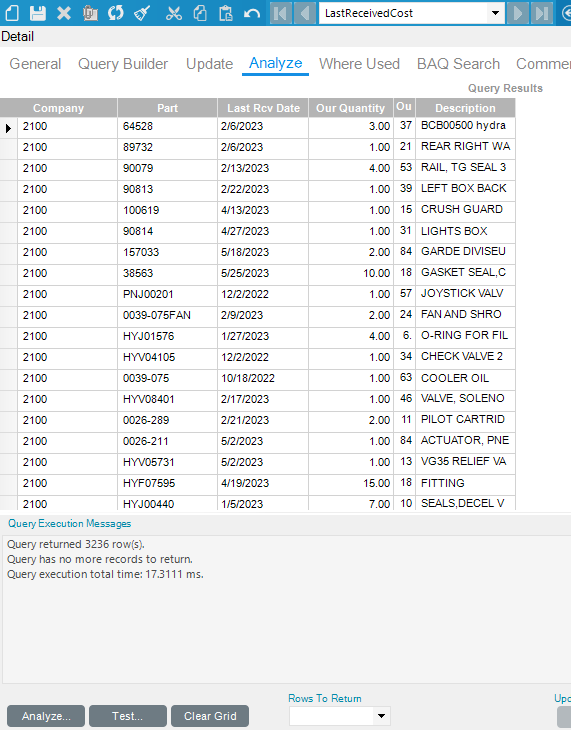Click description COOLER OIL

click(465, 378)
